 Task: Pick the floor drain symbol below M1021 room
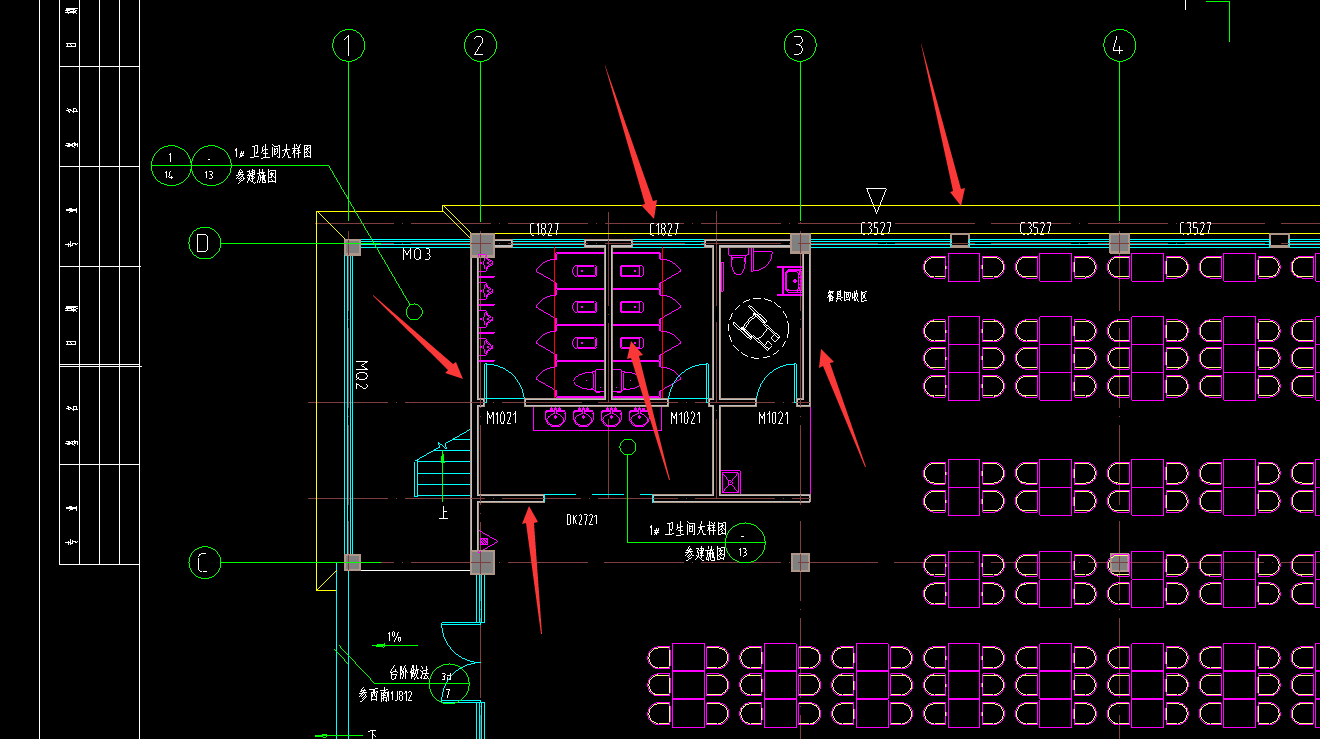(x=731, y=481)
